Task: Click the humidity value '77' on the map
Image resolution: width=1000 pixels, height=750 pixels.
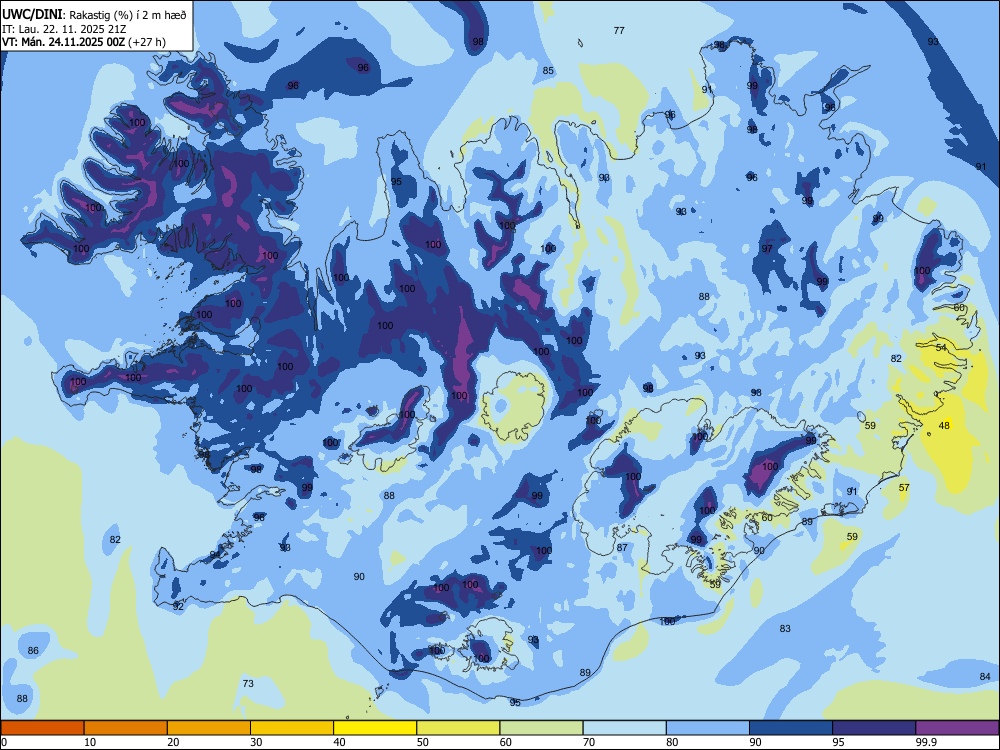Action: 619,30
